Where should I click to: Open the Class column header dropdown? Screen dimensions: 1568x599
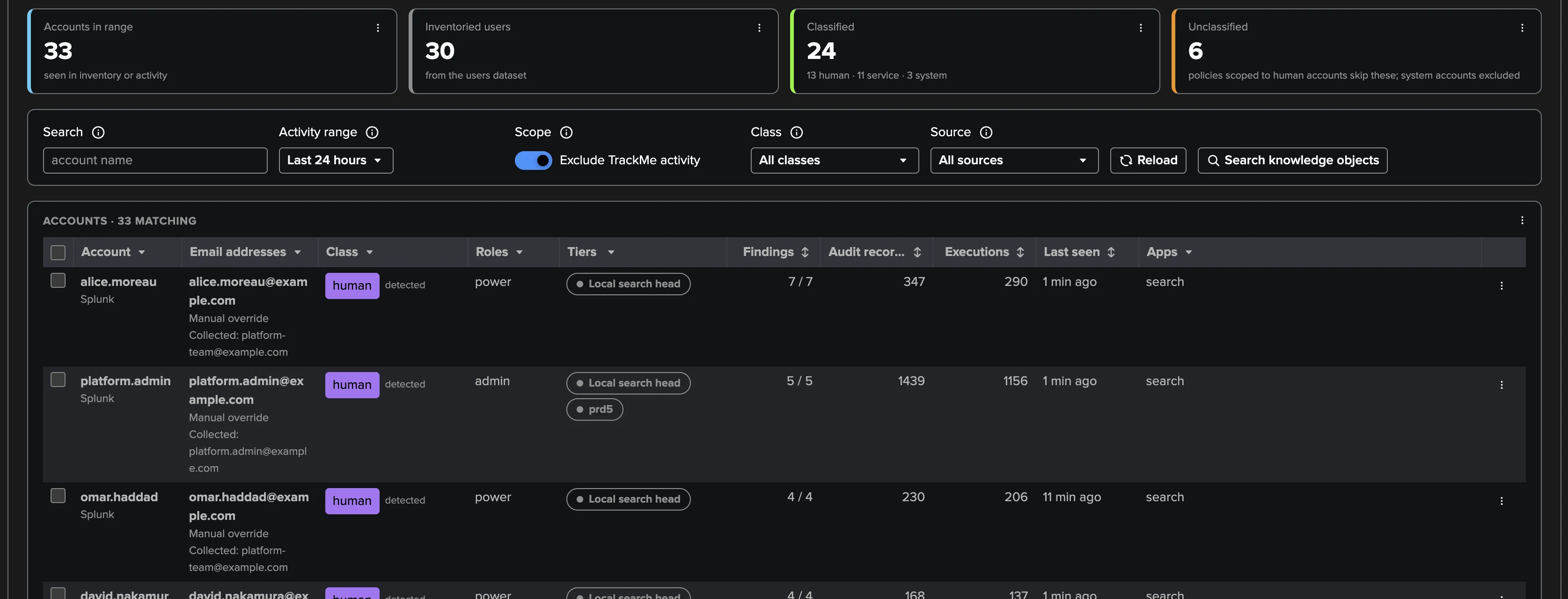(x=369, y=253)
